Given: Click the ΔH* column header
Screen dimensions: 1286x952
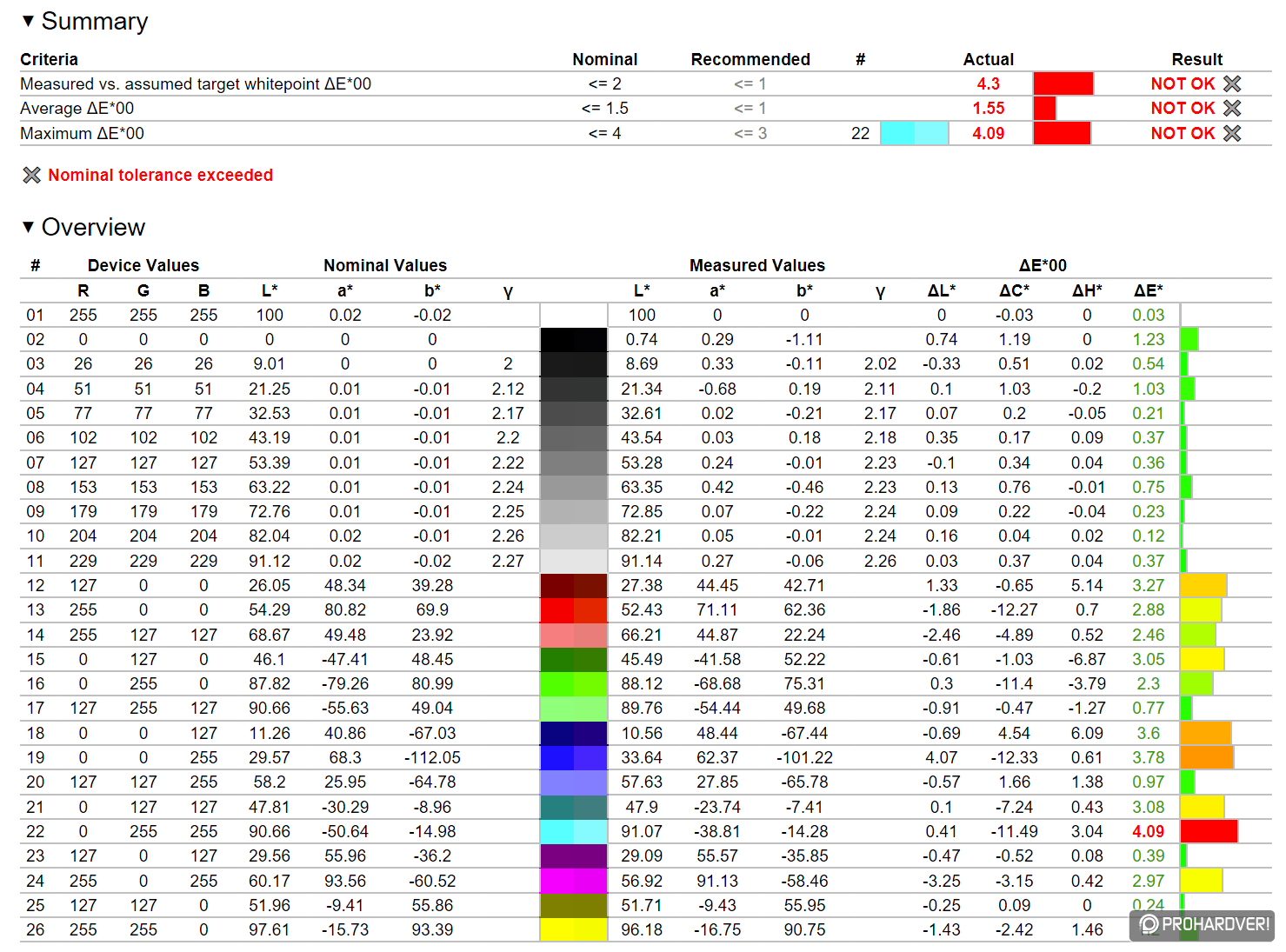Looking at the screenshot, I should (x=1087, y=290).
